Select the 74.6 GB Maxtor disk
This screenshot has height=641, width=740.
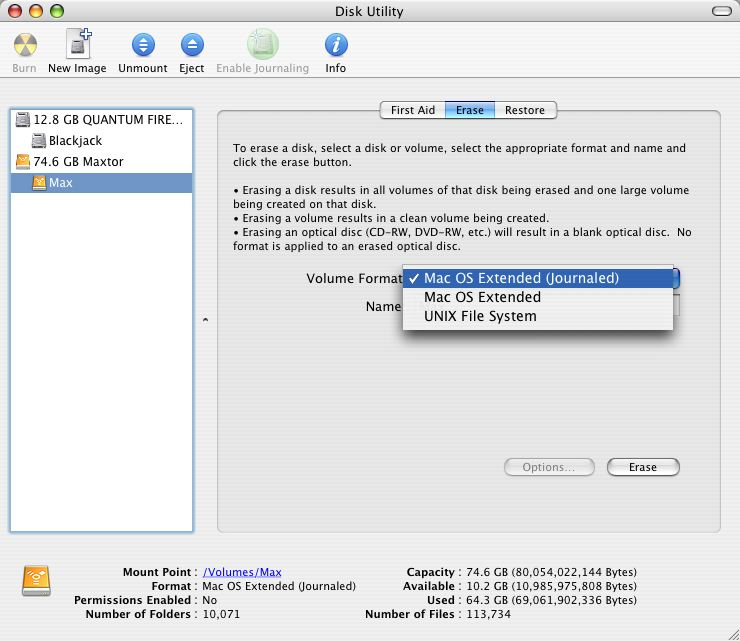click(x=101, y=162)
